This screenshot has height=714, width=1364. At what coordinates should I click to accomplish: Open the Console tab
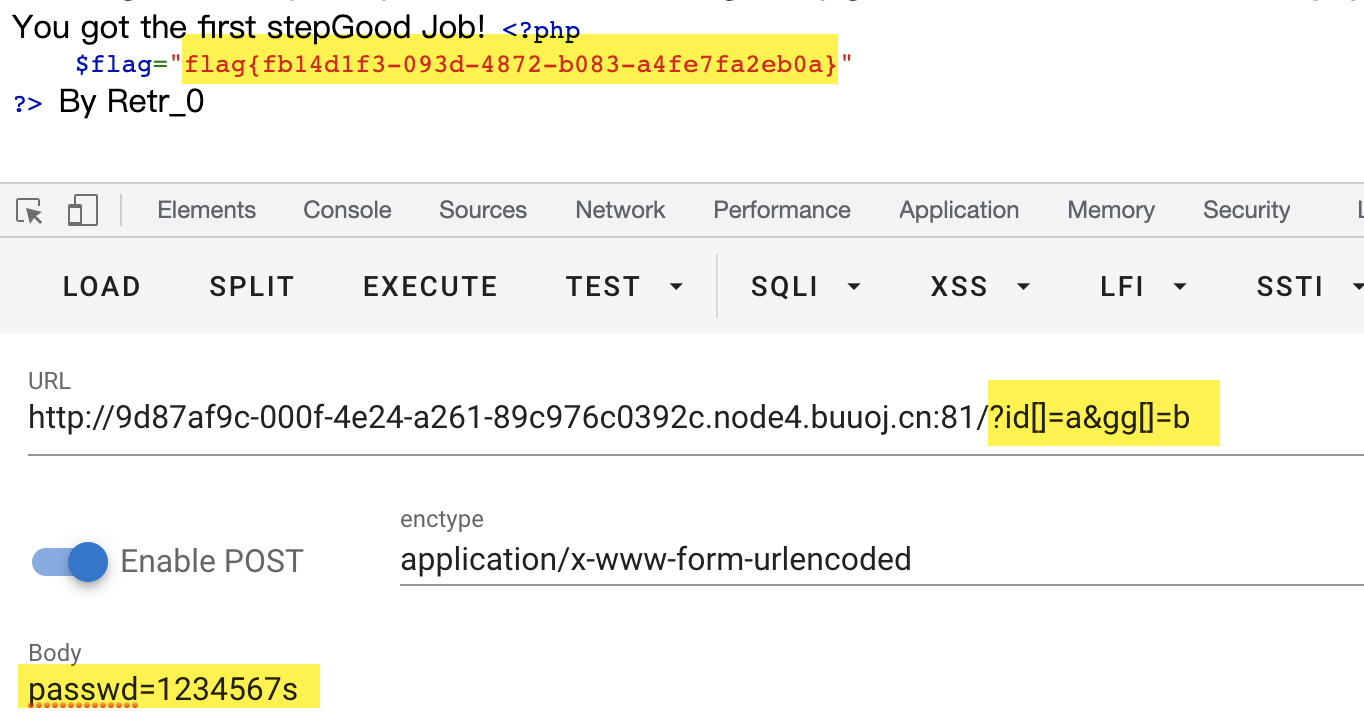(347, 210)
